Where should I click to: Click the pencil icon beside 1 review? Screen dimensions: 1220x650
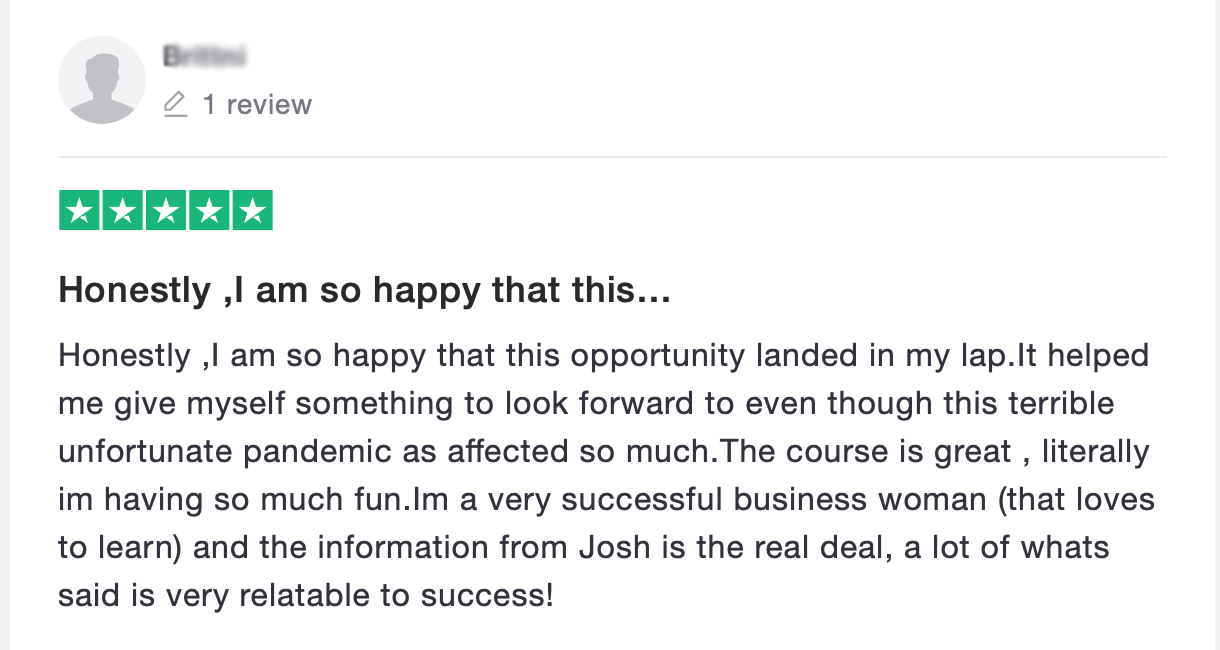[176, 104]
